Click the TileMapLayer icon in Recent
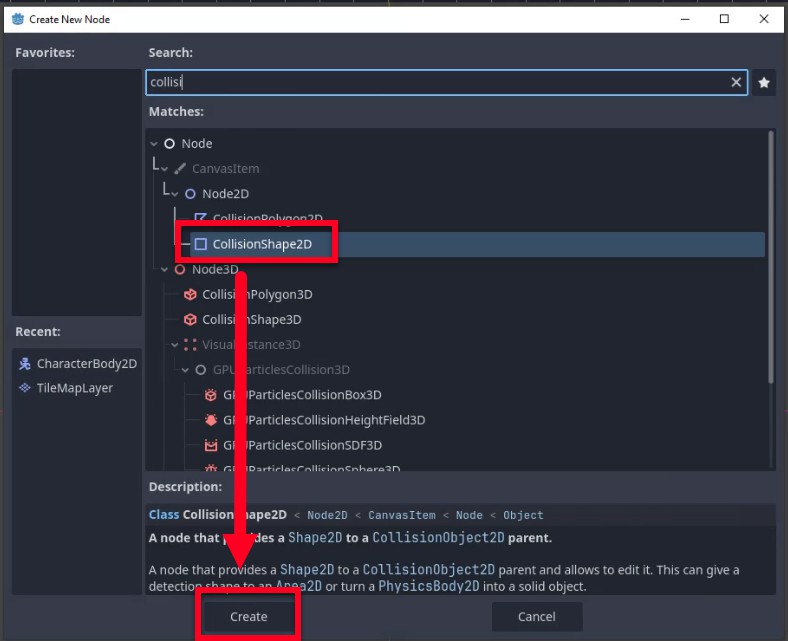Viewport: 788px width, 641px height. coord(25,388)
